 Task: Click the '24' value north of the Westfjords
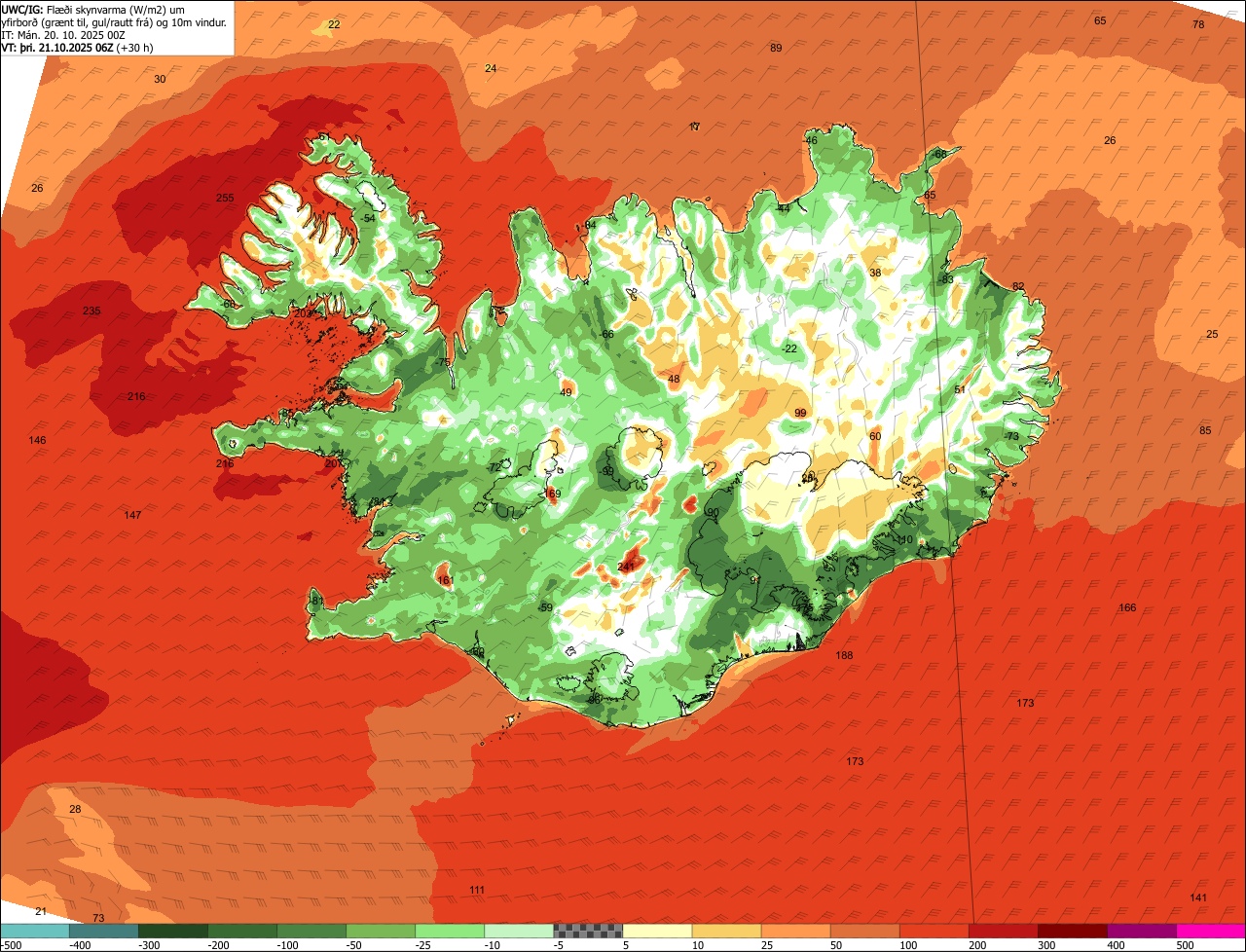click(x=491, y=68)
